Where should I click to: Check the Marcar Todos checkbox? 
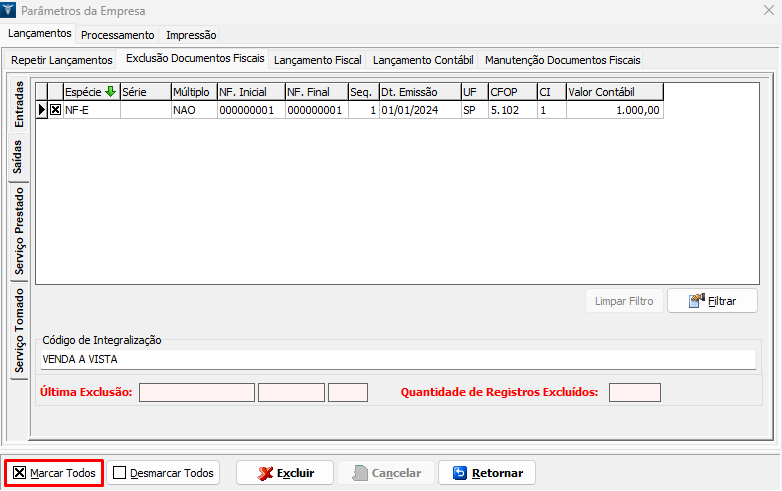coord(21,473)
